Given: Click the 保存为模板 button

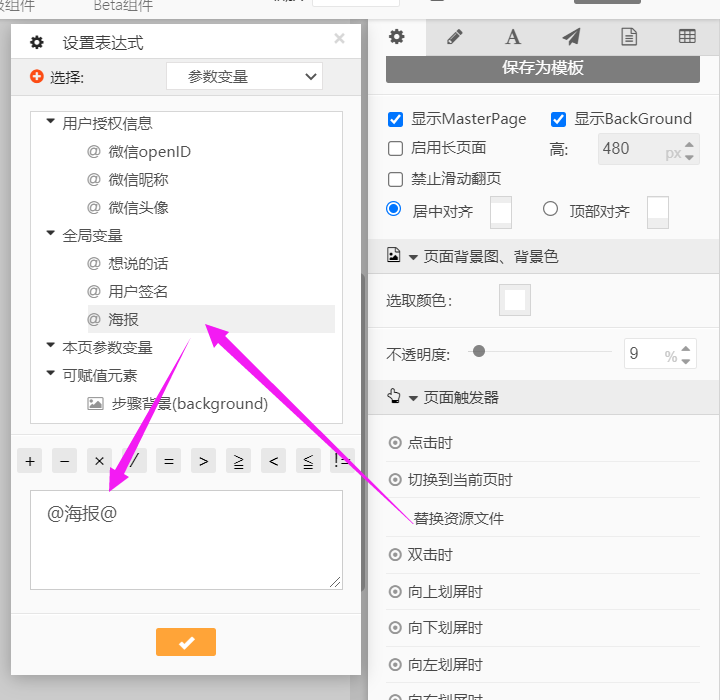Looking at the screenshot, I should click(x=543, y=68).
